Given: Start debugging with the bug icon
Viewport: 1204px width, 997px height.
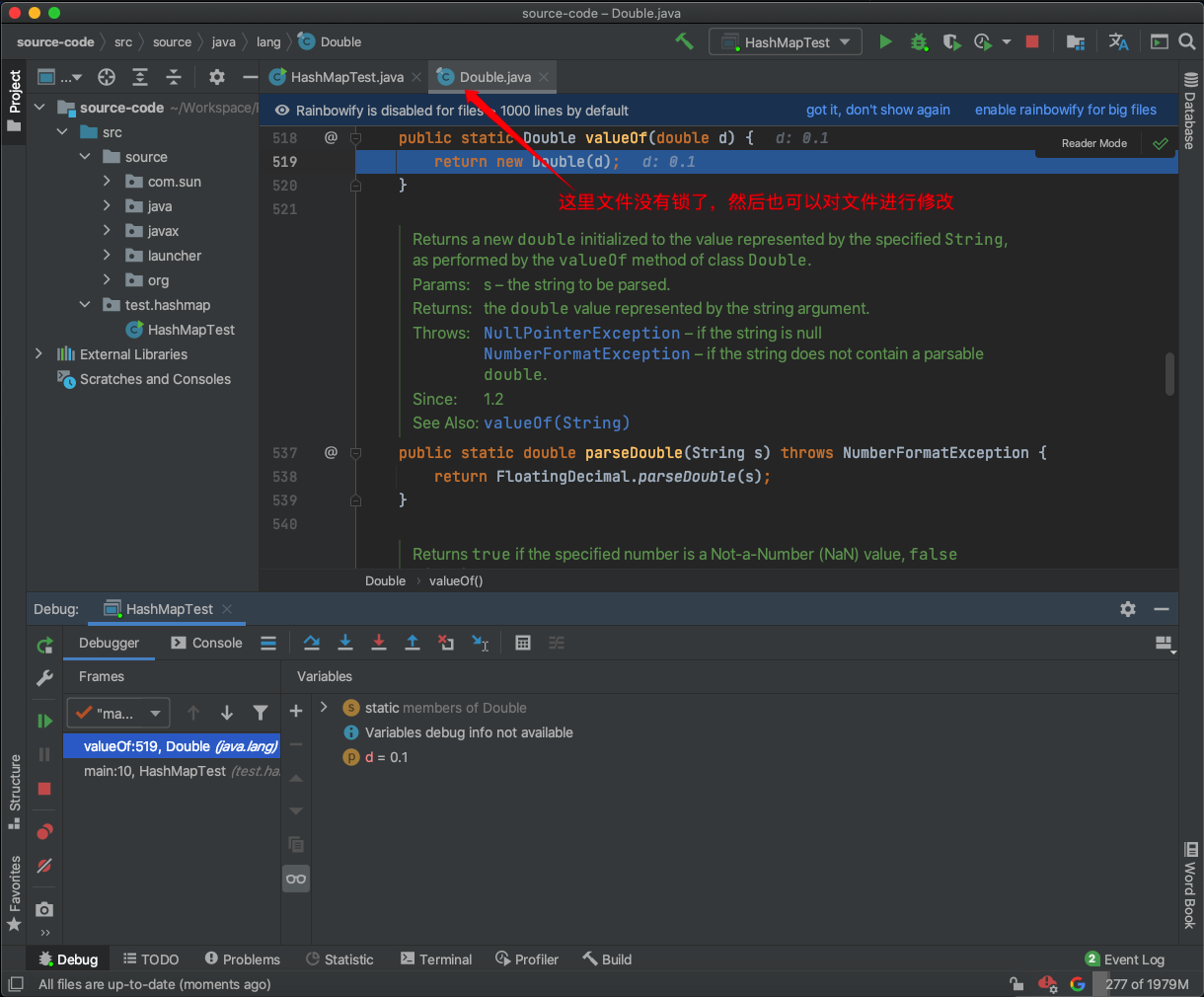Looking at the screenshot, I should 919,41.
